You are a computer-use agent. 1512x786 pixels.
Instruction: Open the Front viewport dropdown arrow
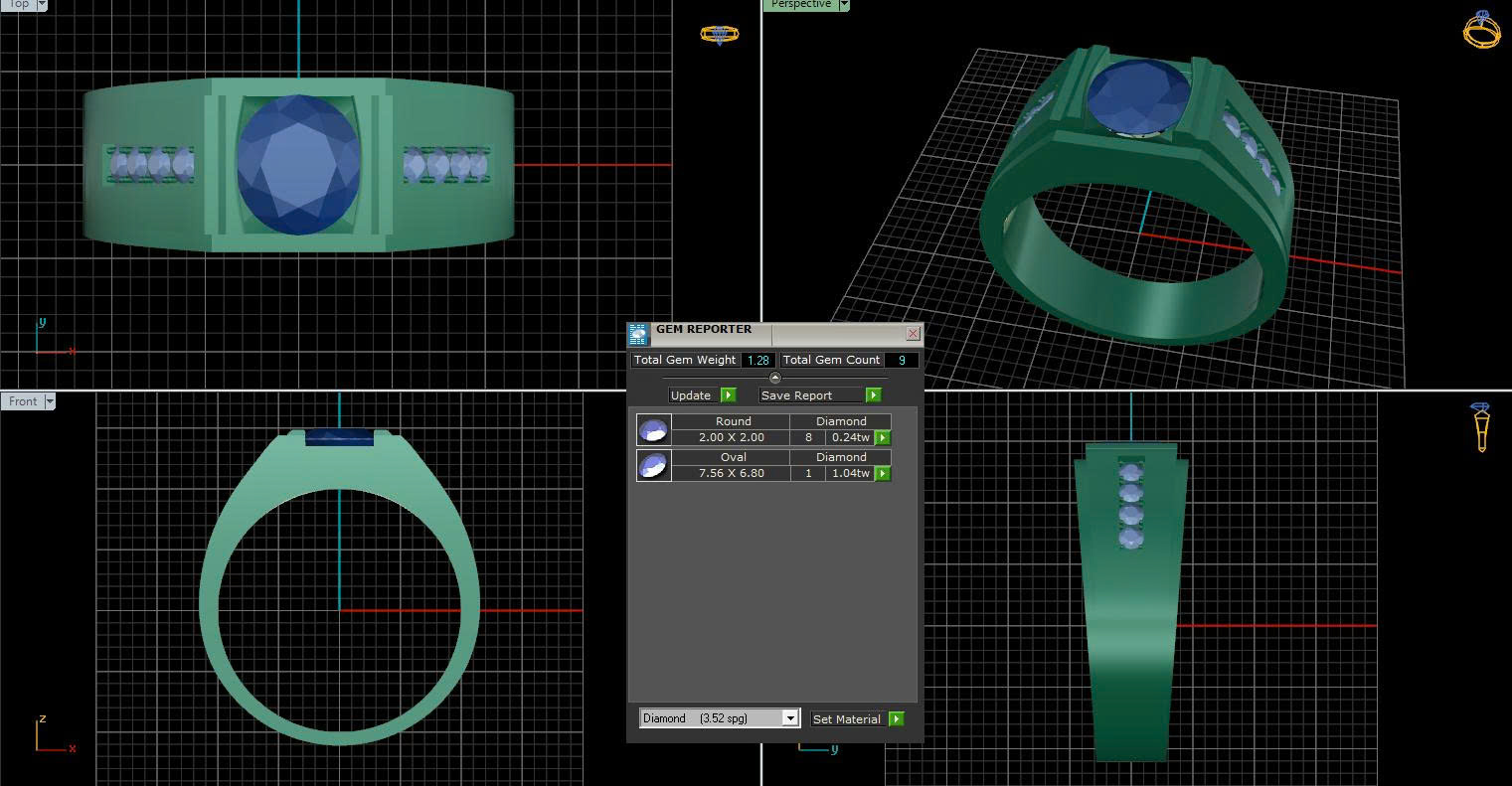click(x=49, y=401)
